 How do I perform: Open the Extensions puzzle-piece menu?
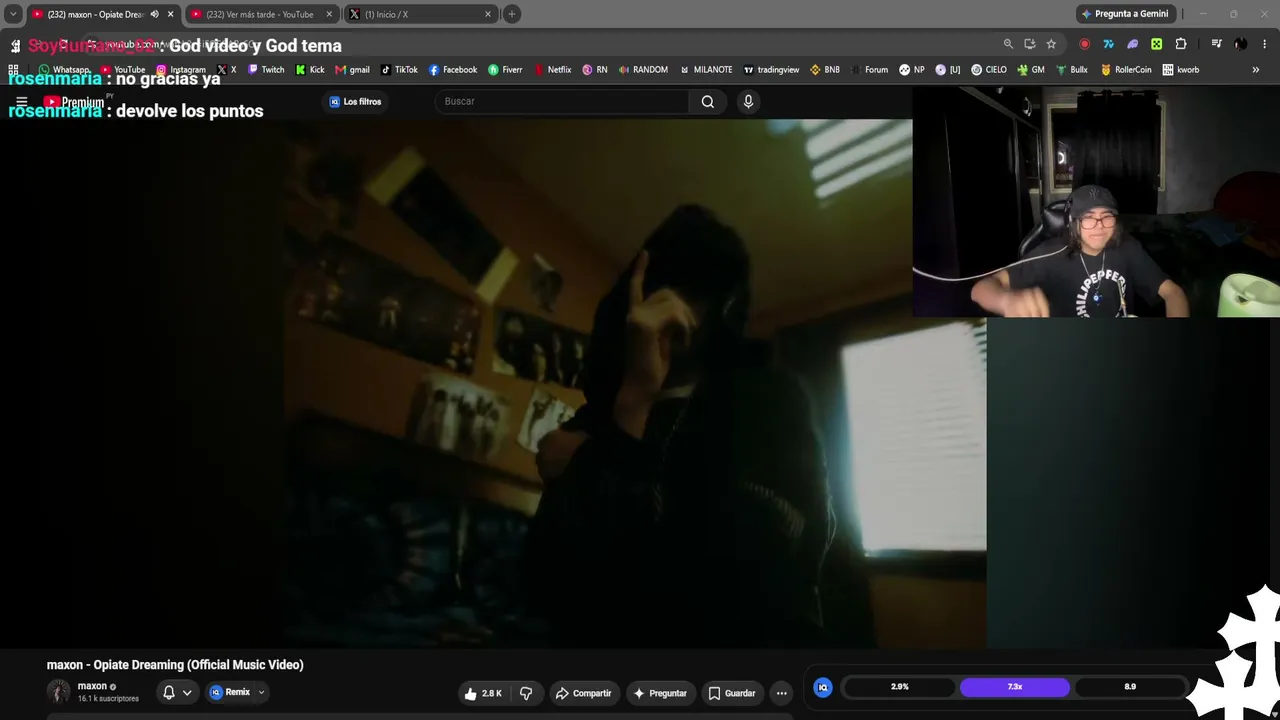point(1181,44)
